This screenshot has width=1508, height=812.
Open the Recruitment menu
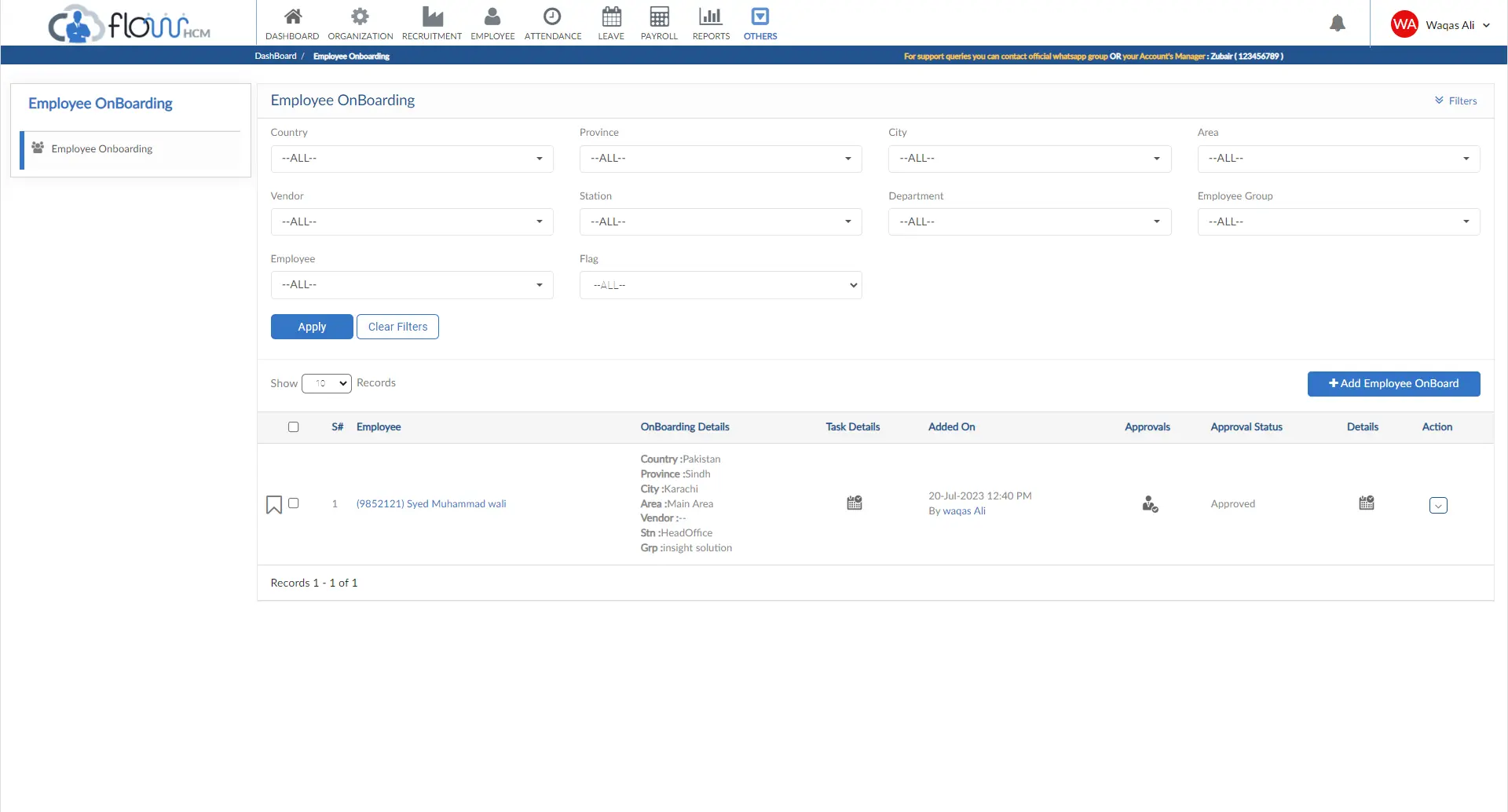click(432, 24)
